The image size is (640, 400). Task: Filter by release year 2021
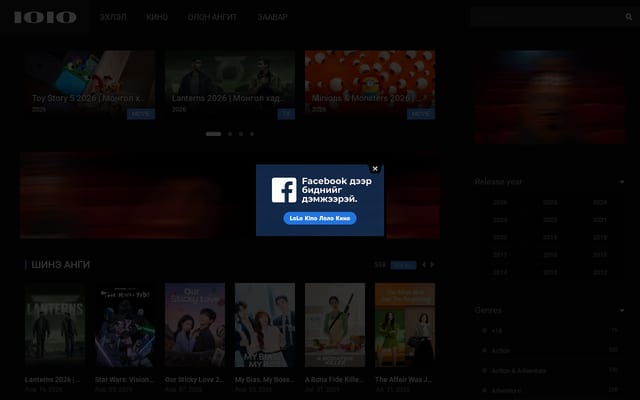pyautogui.click(x=600, y=220)
